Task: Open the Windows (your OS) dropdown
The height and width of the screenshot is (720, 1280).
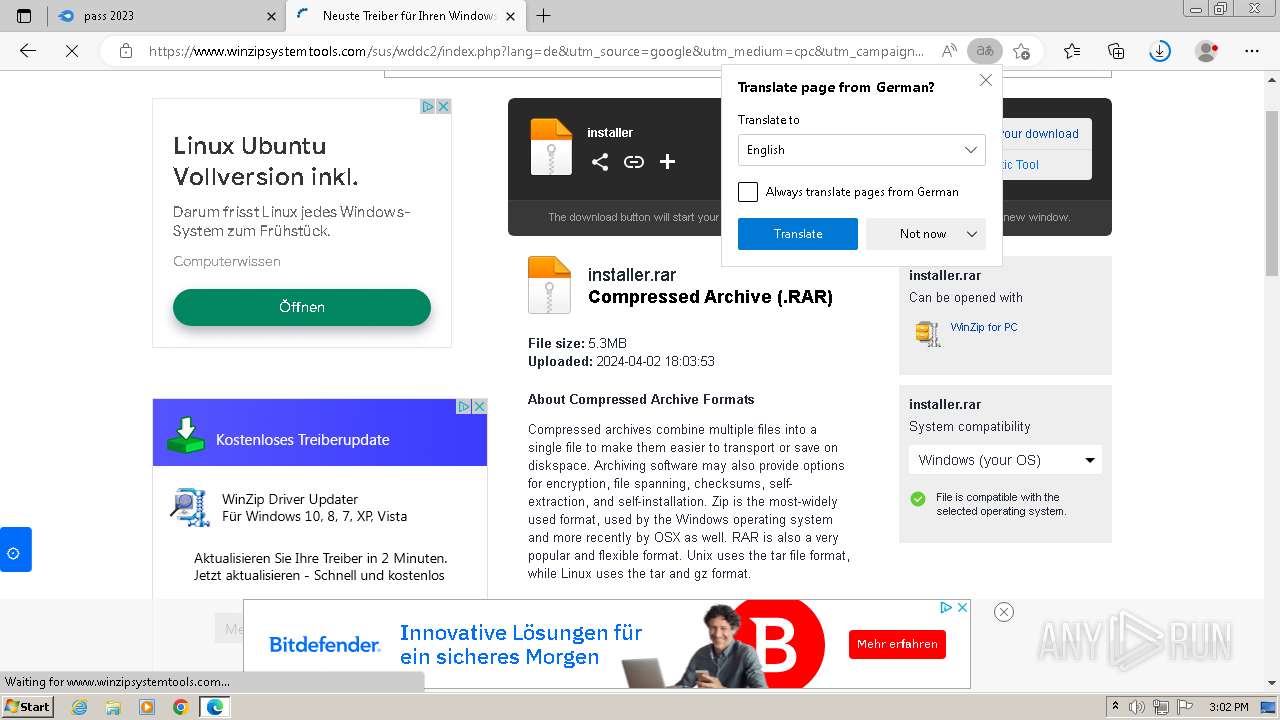Action: tap(1006, 460)
